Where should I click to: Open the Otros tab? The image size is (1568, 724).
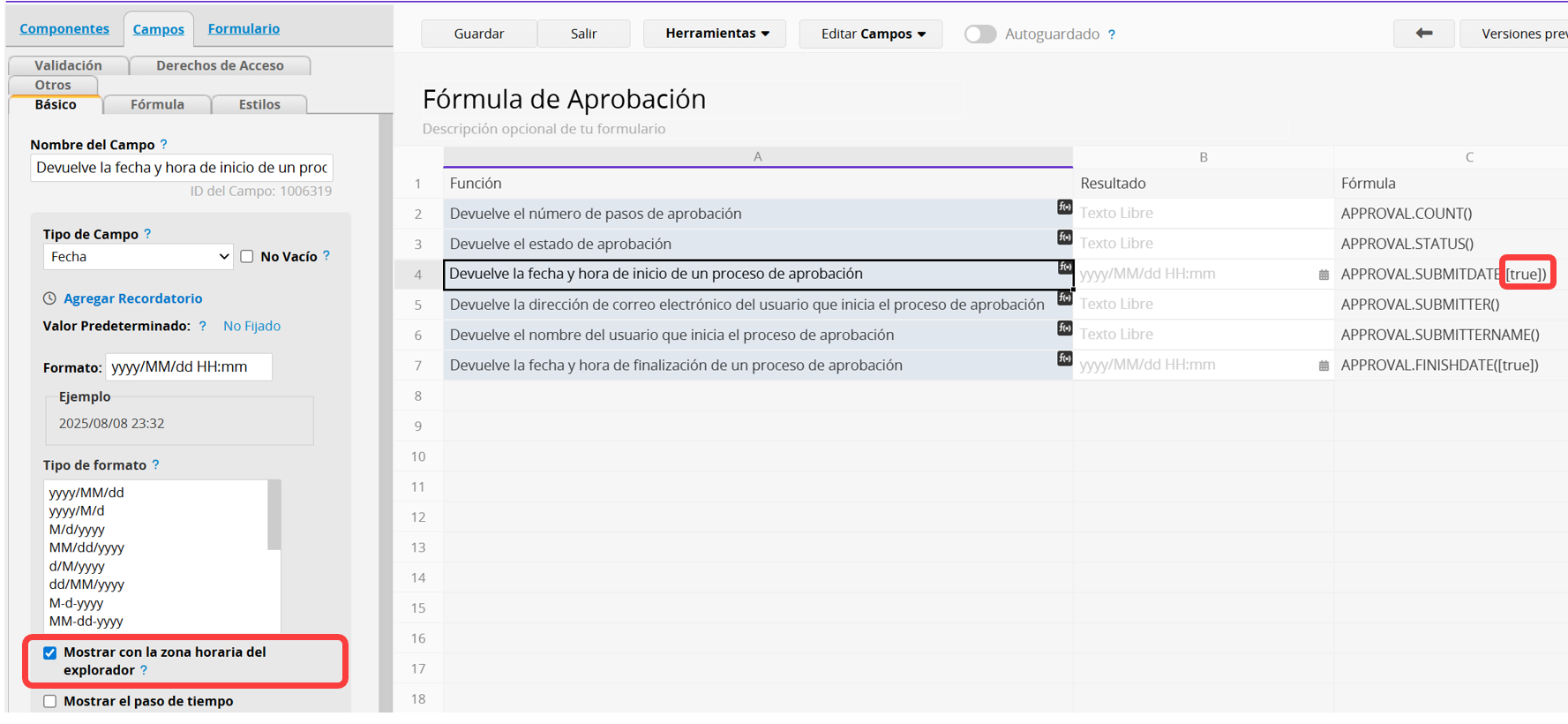coord(53,85)
